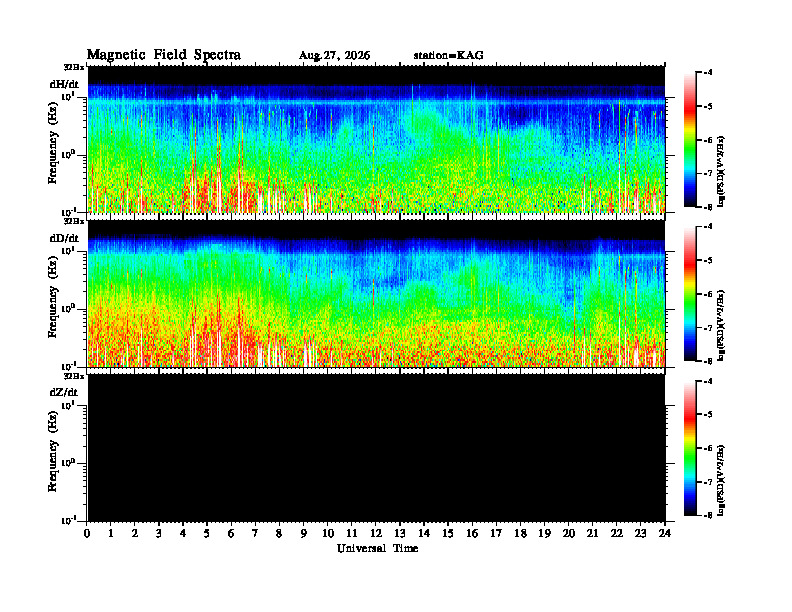Click hour 18 on the time axis

click(x=520, y=534)
